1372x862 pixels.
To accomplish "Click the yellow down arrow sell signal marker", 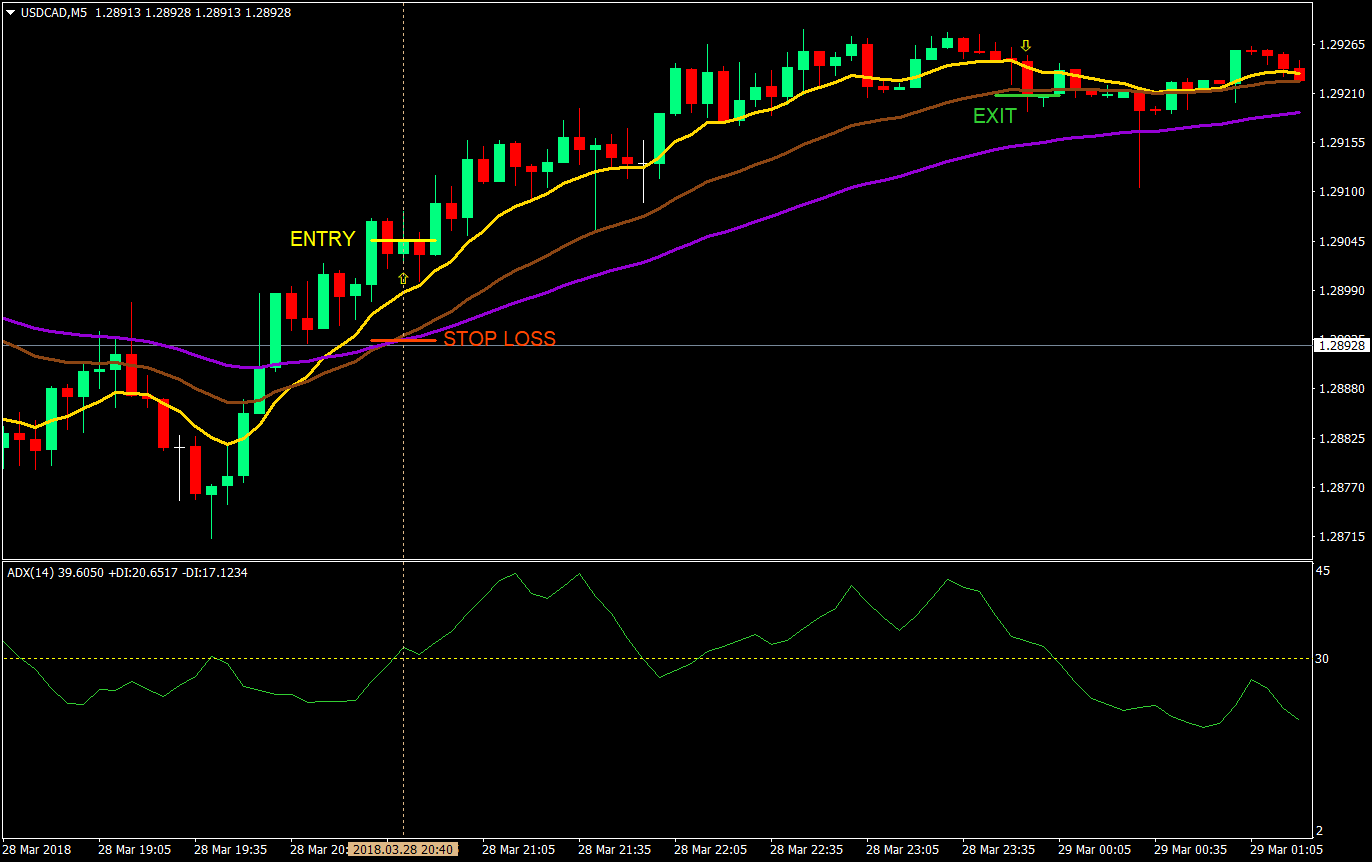I will [x=1026, y=45].
